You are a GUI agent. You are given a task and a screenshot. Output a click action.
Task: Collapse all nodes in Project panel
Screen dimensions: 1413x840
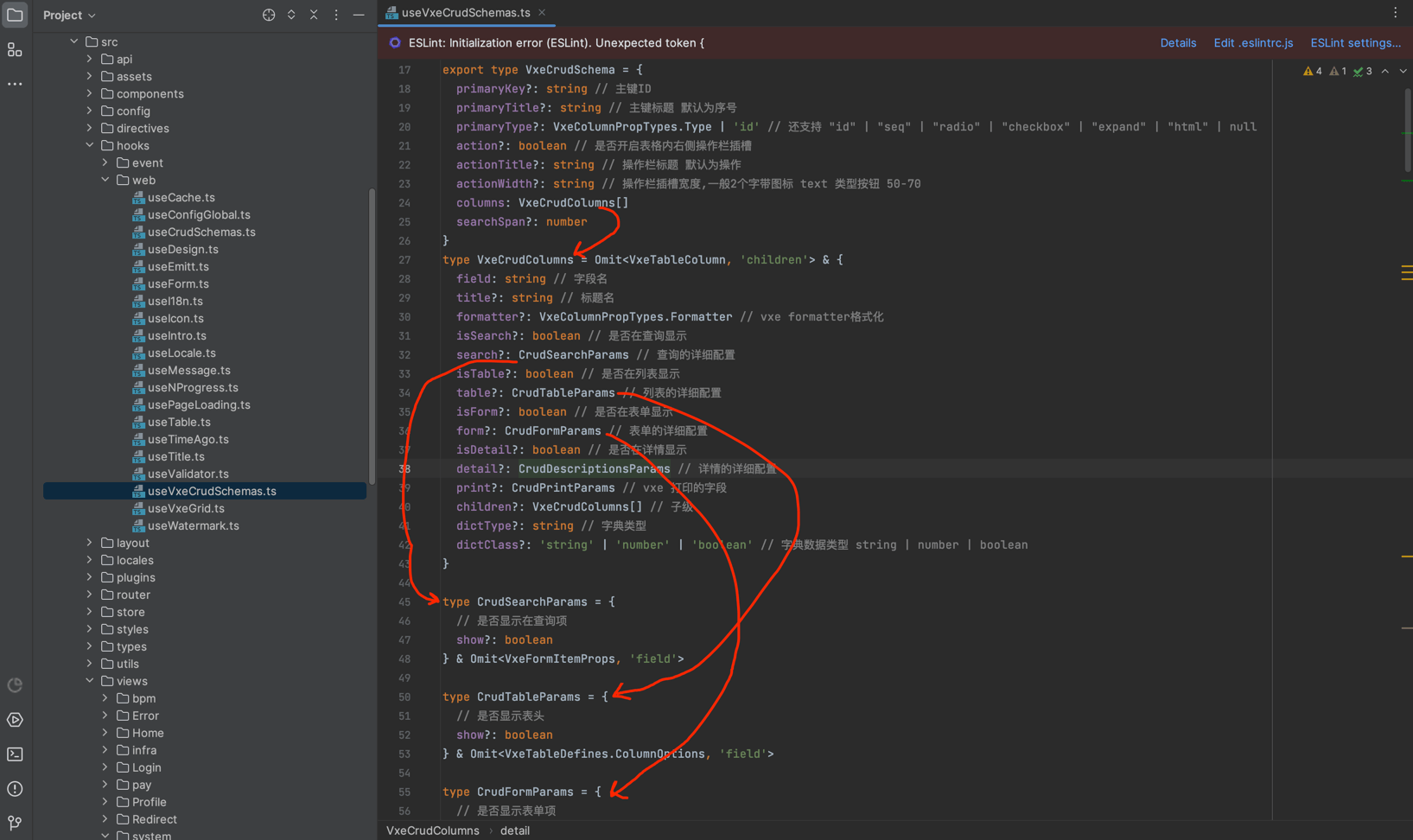pyautogui.click(x=314, y=15)
